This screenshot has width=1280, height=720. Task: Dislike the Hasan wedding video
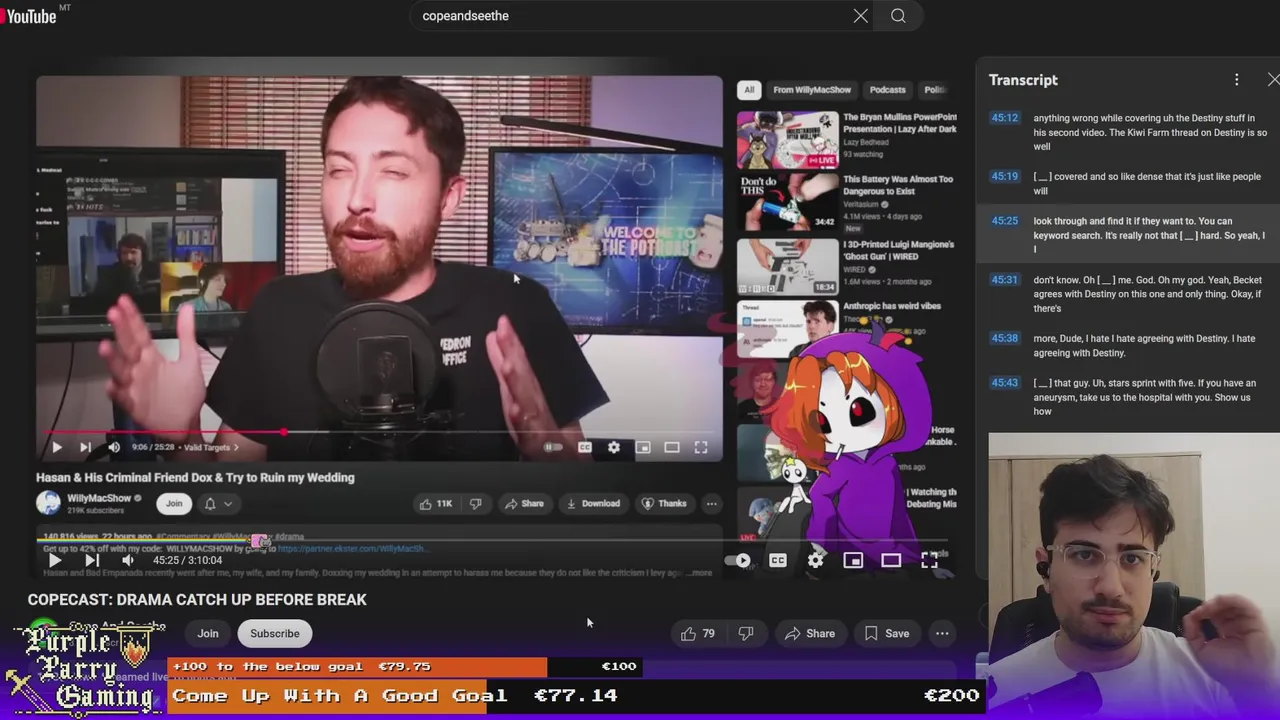click(476, 504)
